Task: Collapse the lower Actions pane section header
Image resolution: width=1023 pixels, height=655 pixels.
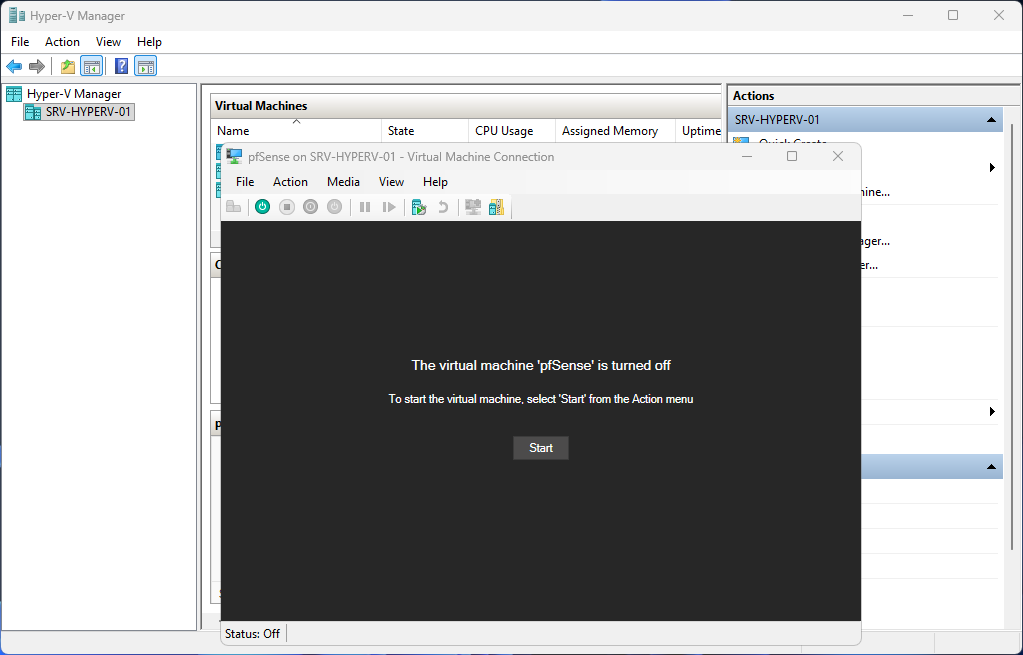Action: click(x=991, y=467)
